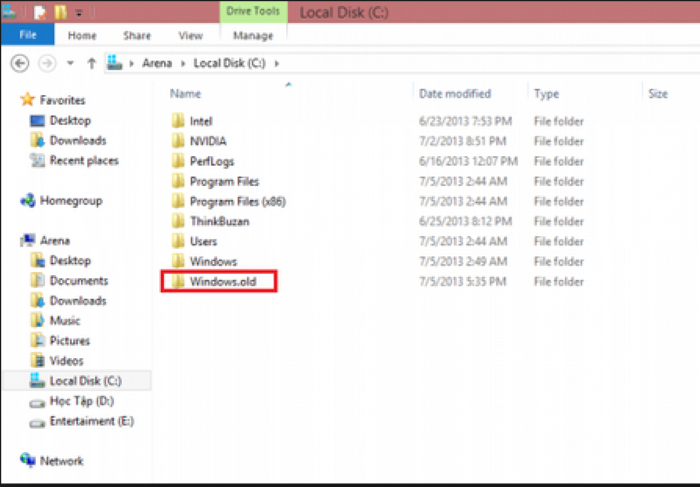Open the File menu tab

click(28, 35)
